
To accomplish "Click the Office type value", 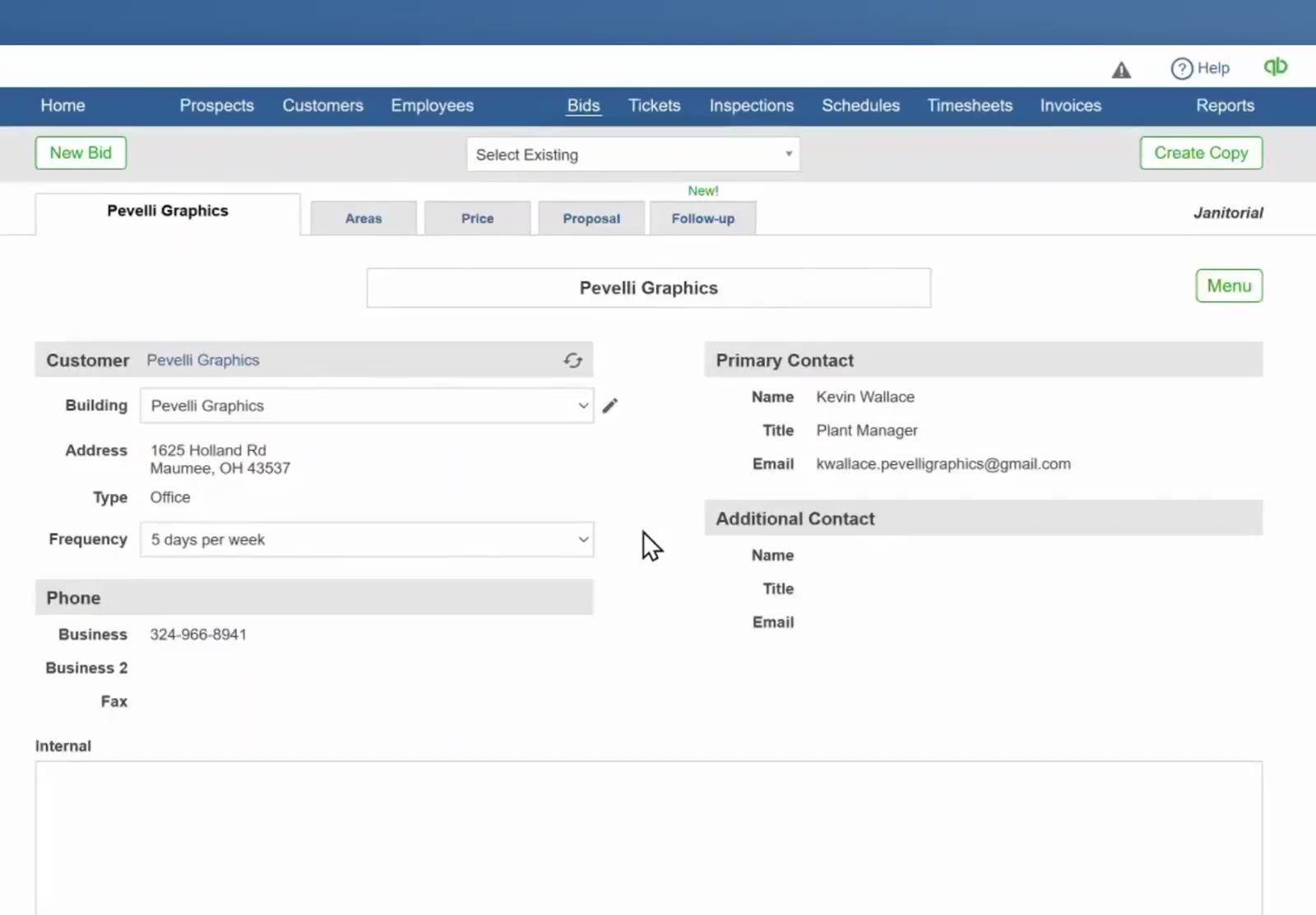I will [170, 497].
